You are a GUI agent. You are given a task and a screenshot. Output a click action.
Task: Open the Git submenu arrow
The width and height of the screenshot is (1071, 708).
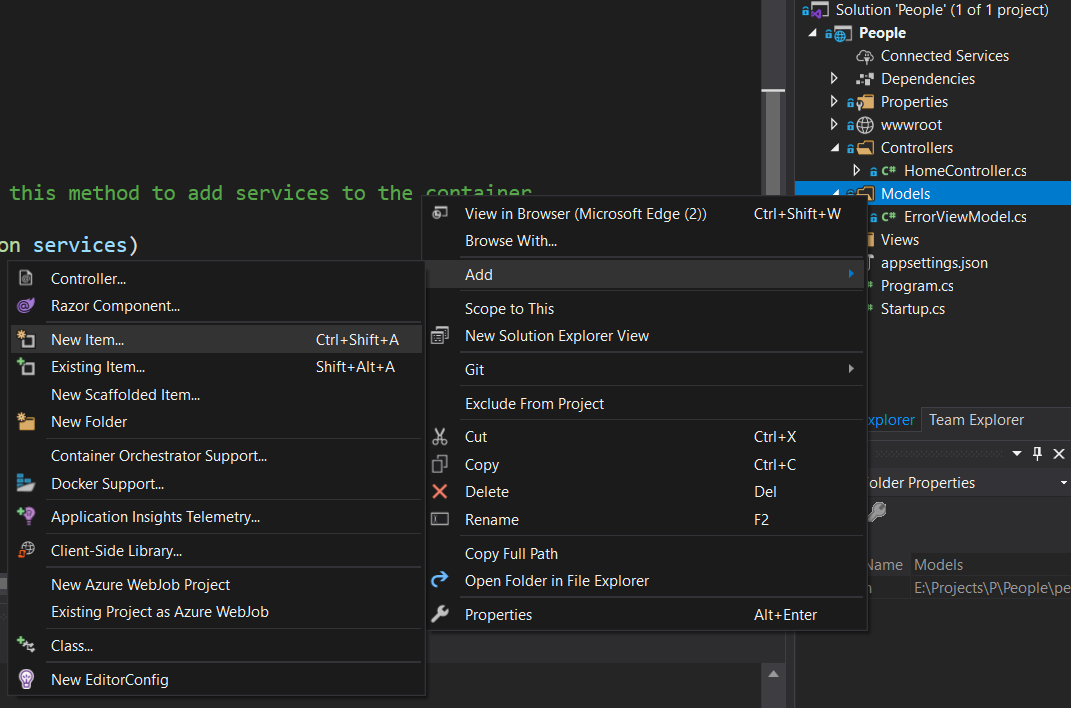click(851, 369)
